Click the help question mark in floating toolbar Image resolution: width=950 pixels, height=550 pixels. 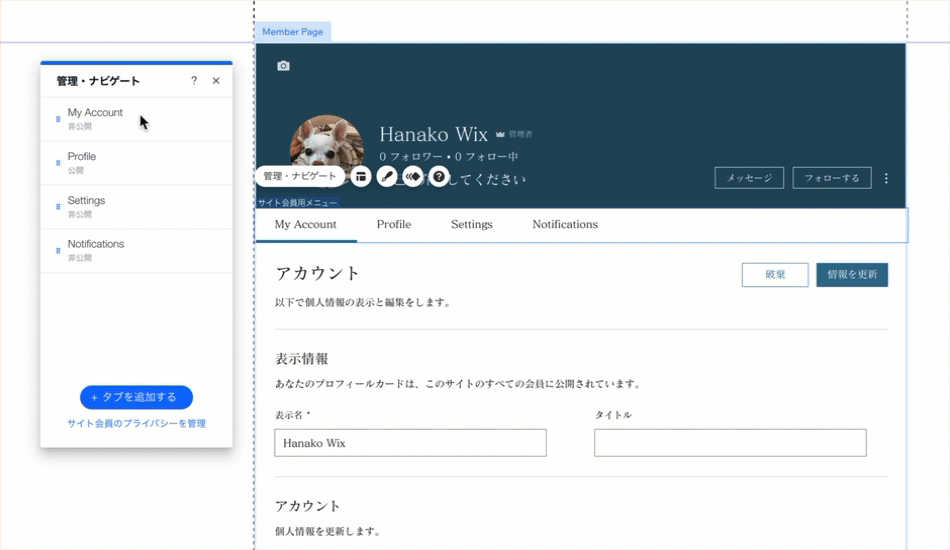point(439,176)
